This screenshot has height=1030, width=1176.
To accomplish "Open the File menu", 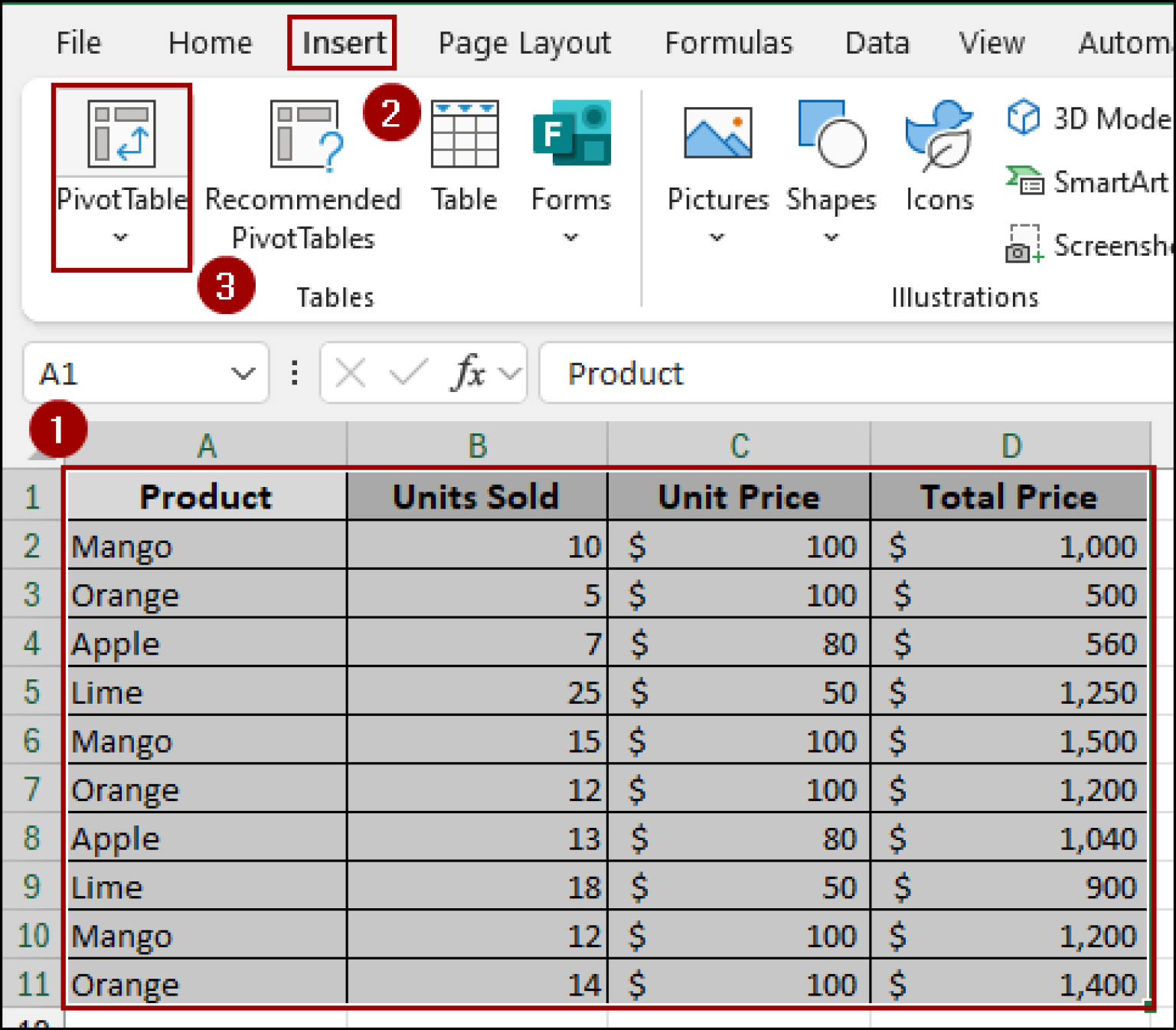I will [78, 44].
